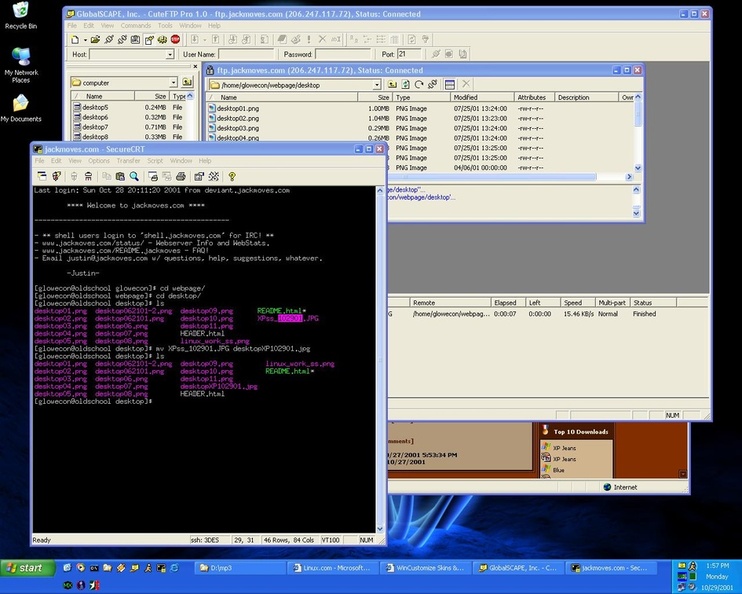Click the Delete X icon in CuteFTP main toolbar
Viewport: 742px width, 594px height.
coord(322,40)
